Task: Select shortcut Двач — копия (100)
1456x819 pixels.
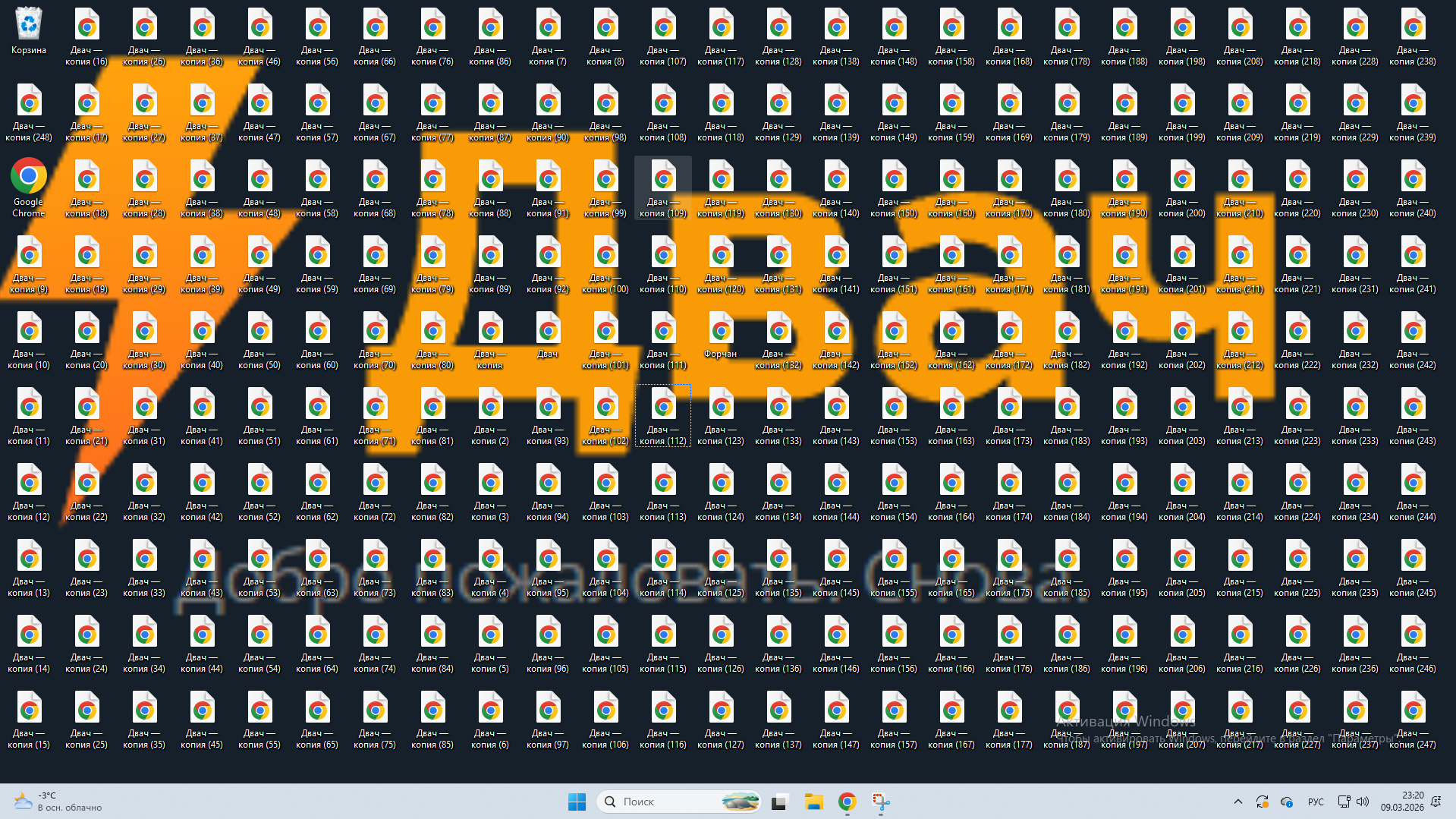Action: 605,264
